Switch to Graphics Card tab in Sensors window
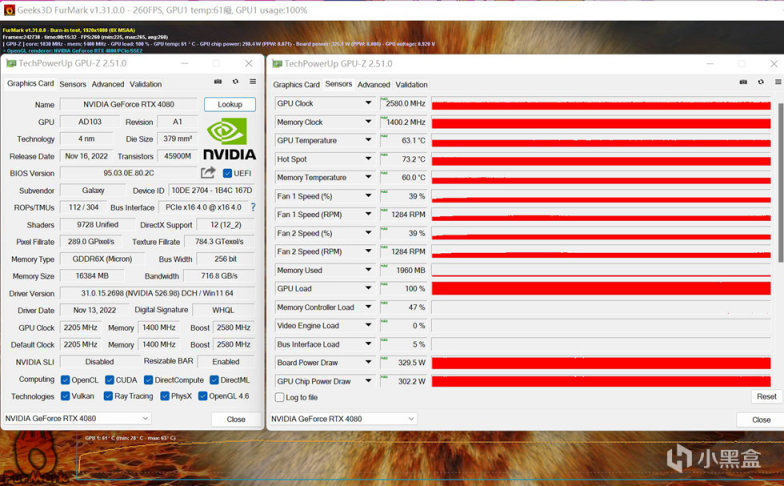Screen dimensions: 784x486 tap(296, 84)
